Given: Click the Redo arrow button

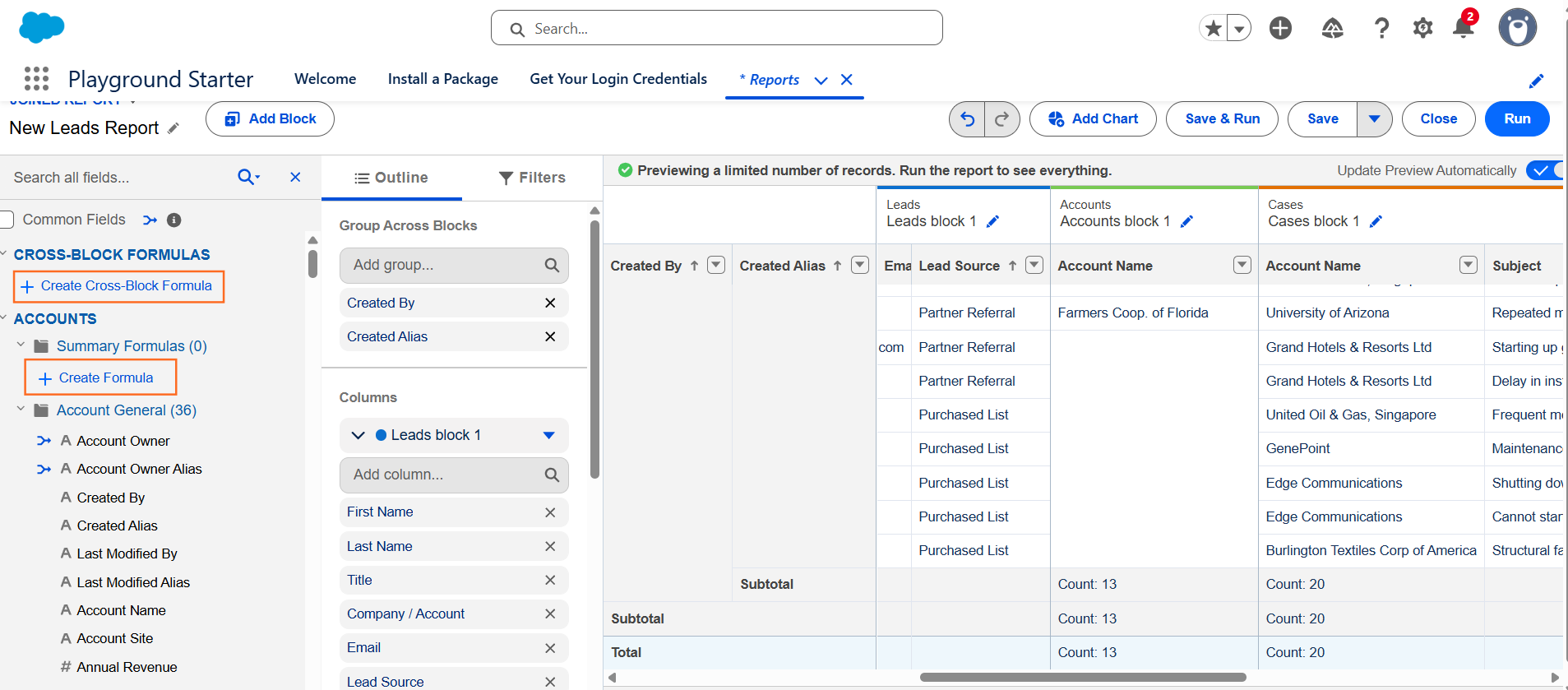Looking at the screenshot, I should [x=1001, y=119].
